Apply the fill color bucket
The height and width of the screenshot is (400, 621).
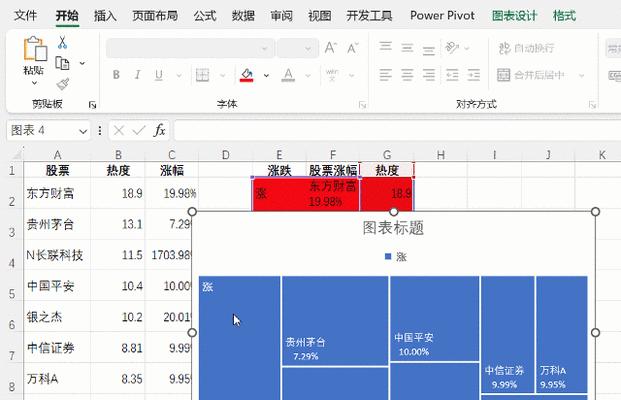point(247,74)
